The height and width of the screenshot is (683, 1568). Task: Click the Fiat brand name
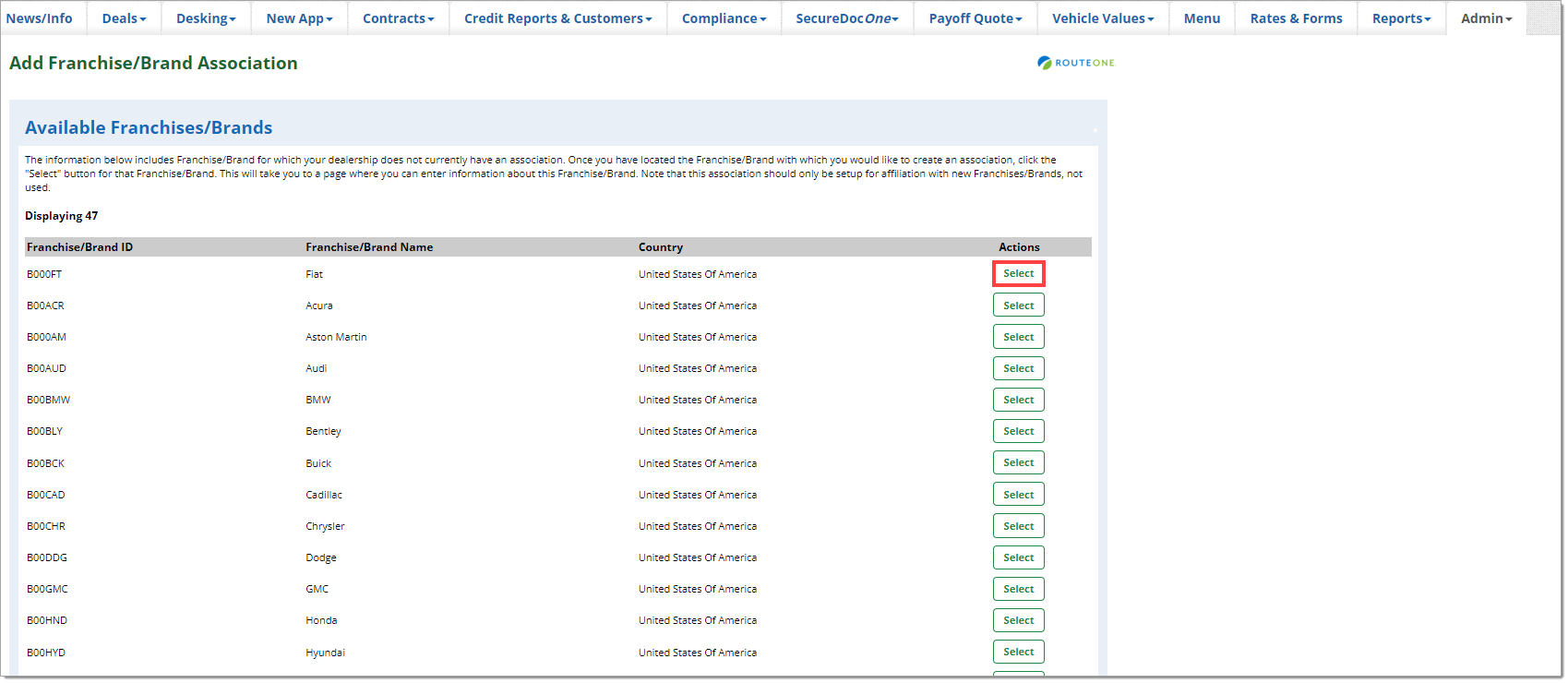[315, 274]
